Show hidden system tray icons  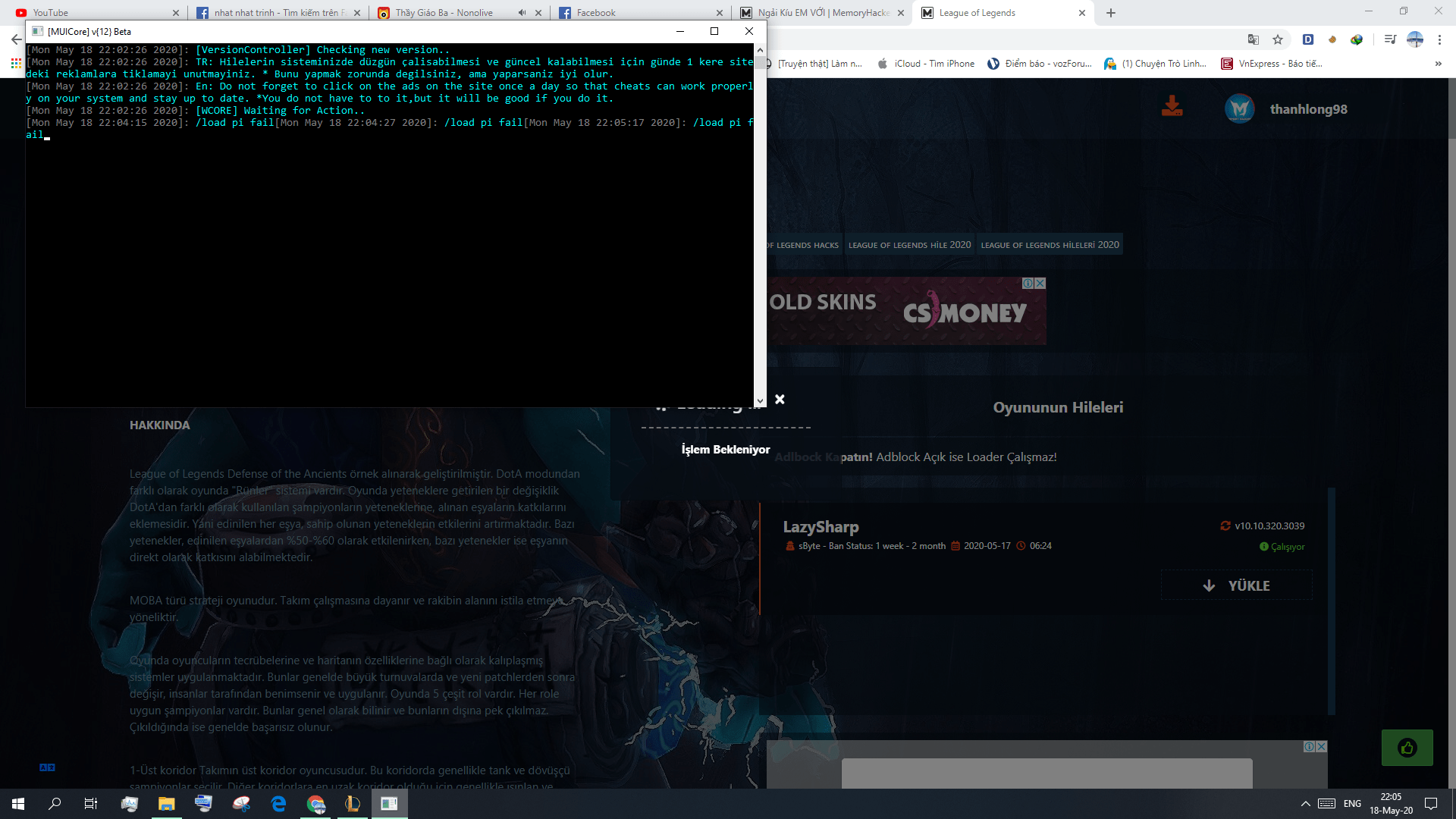coord(1305,804)
